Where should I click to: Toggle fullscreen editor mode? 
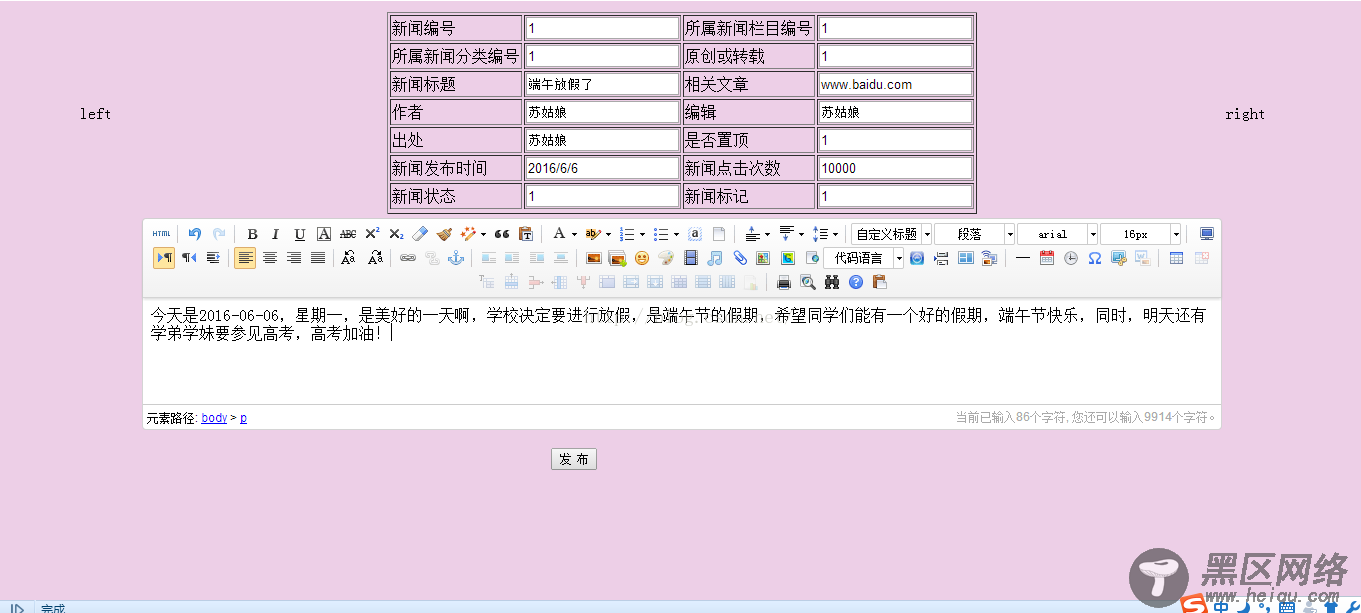1207,234
